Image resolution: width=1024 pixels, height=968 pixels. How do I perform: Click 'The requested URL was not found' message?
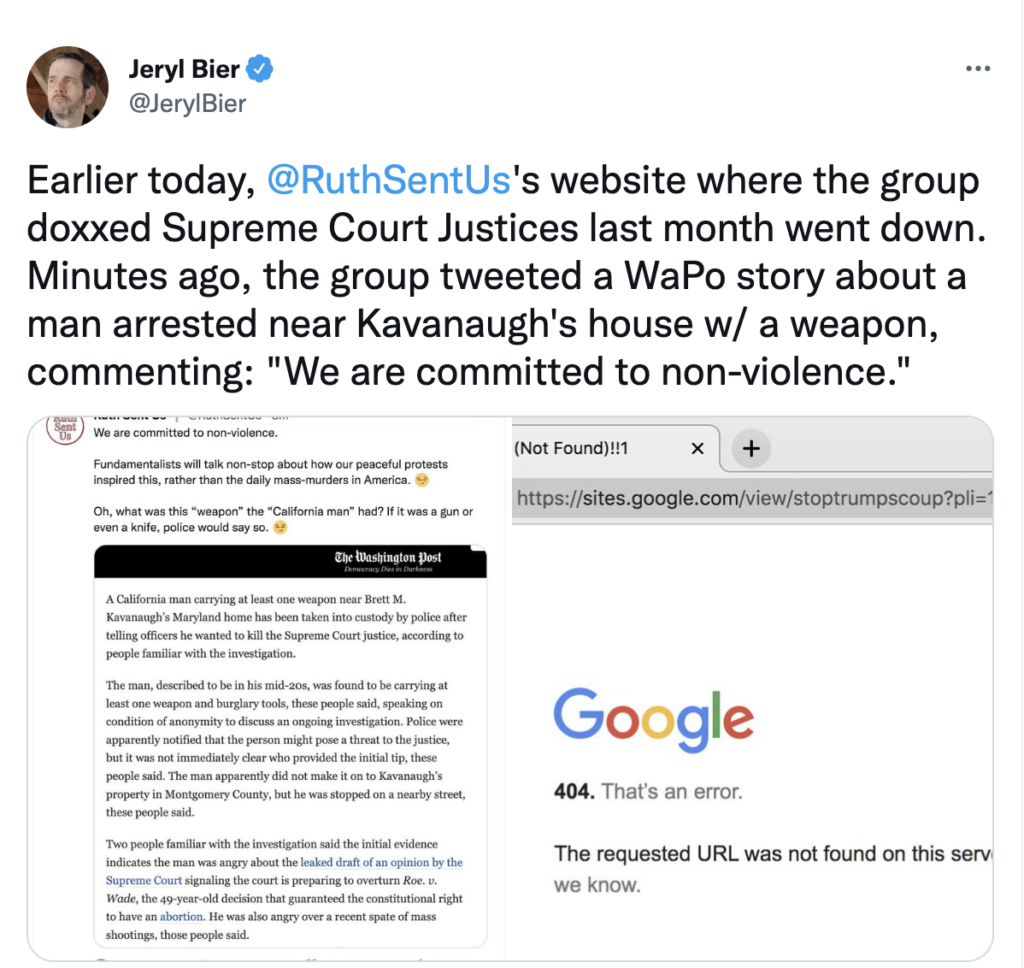point(772,854)
